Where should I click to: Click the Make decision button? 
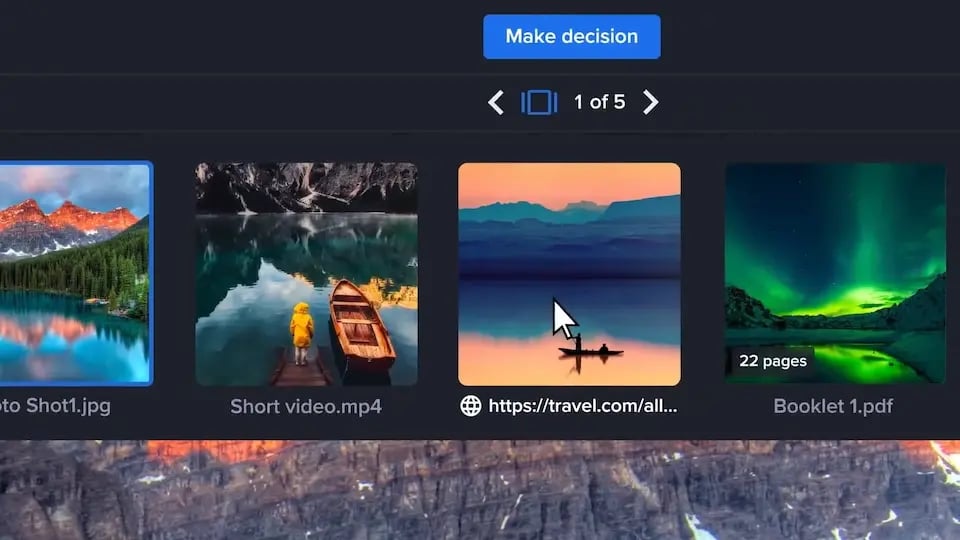(x=571, y=37)
